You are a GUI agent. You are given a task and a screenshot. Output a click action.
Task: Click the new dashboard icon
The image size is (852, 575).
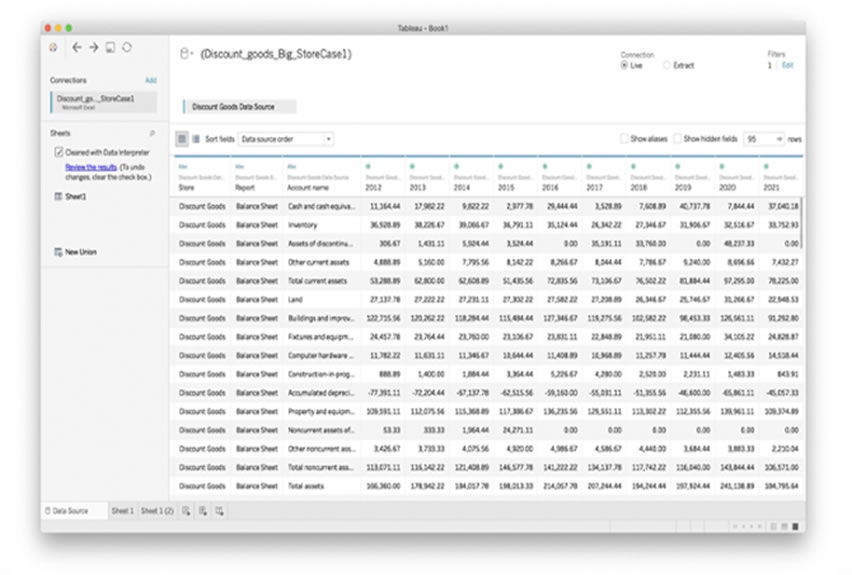pyautogui.click(x=203, y=511)
